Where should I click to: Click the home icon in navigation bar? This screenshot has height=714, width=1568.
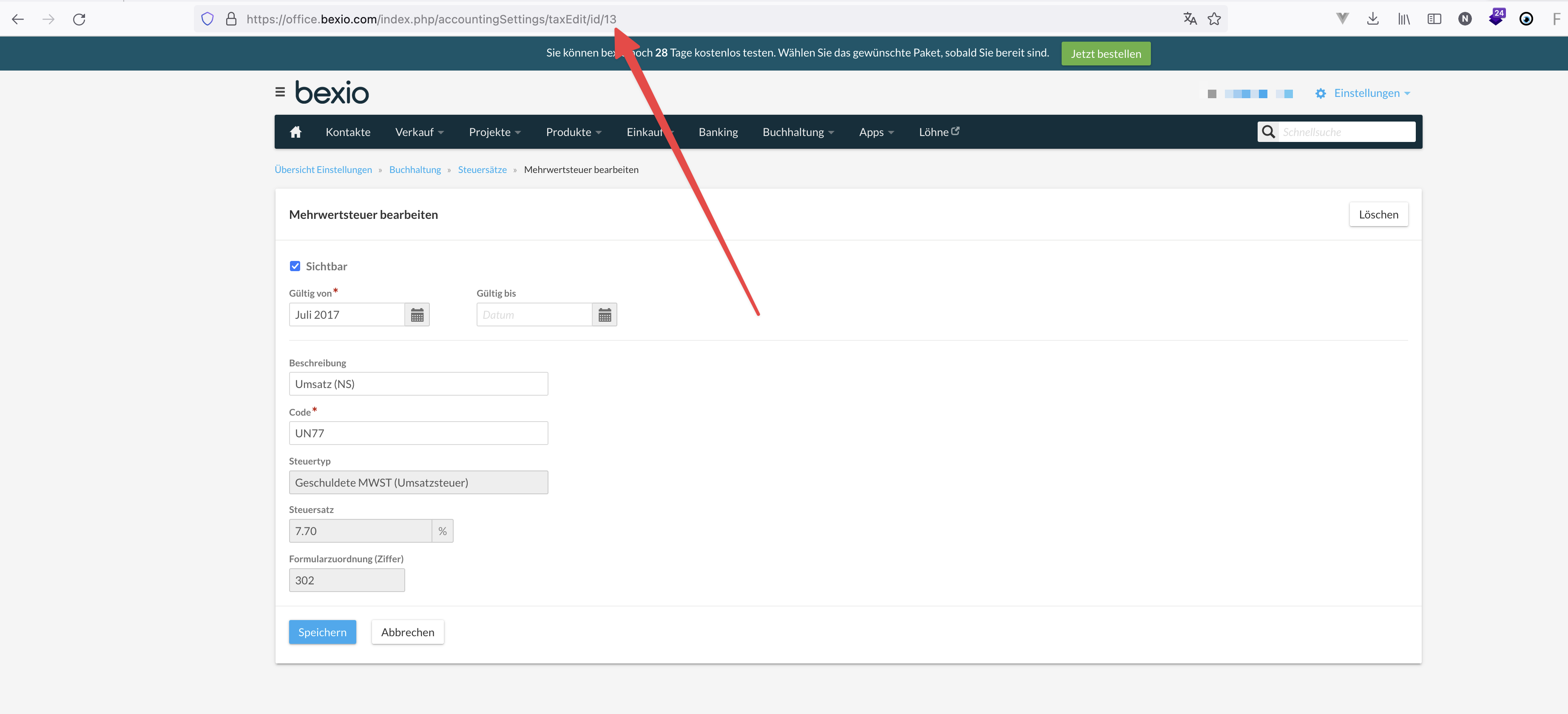click(296, 132)
